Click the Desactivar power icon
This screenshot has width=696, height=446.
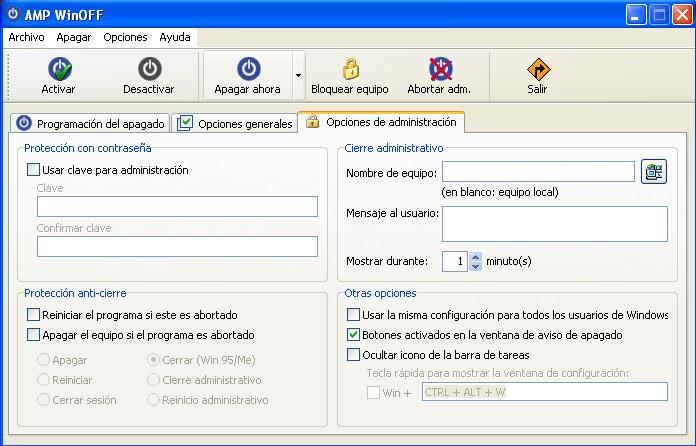point(150,69)
